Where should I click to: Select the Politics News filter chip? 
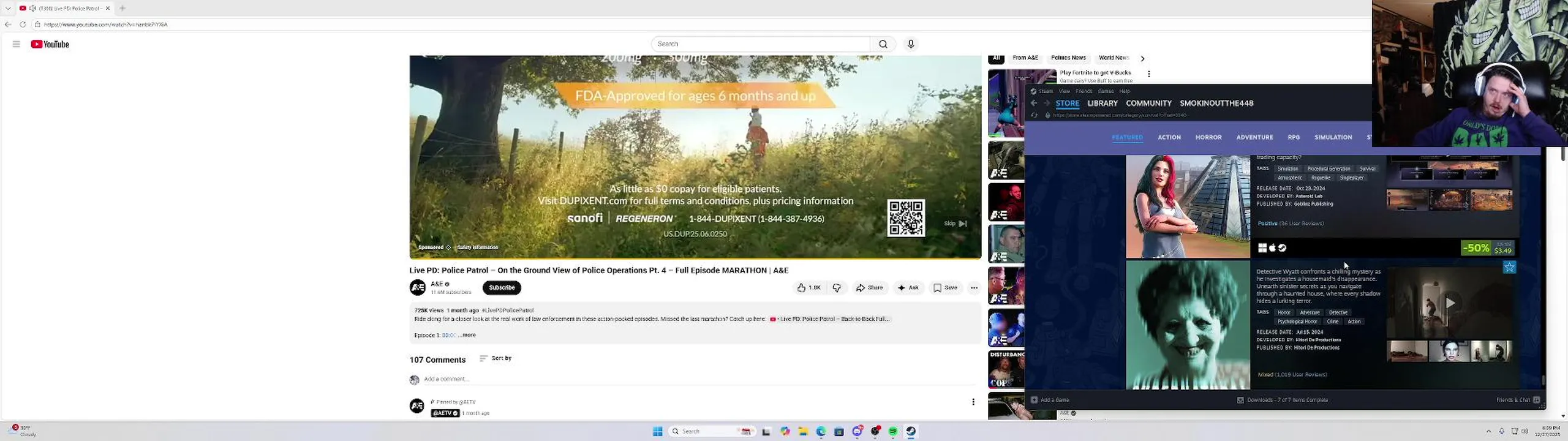point(1068,58)
